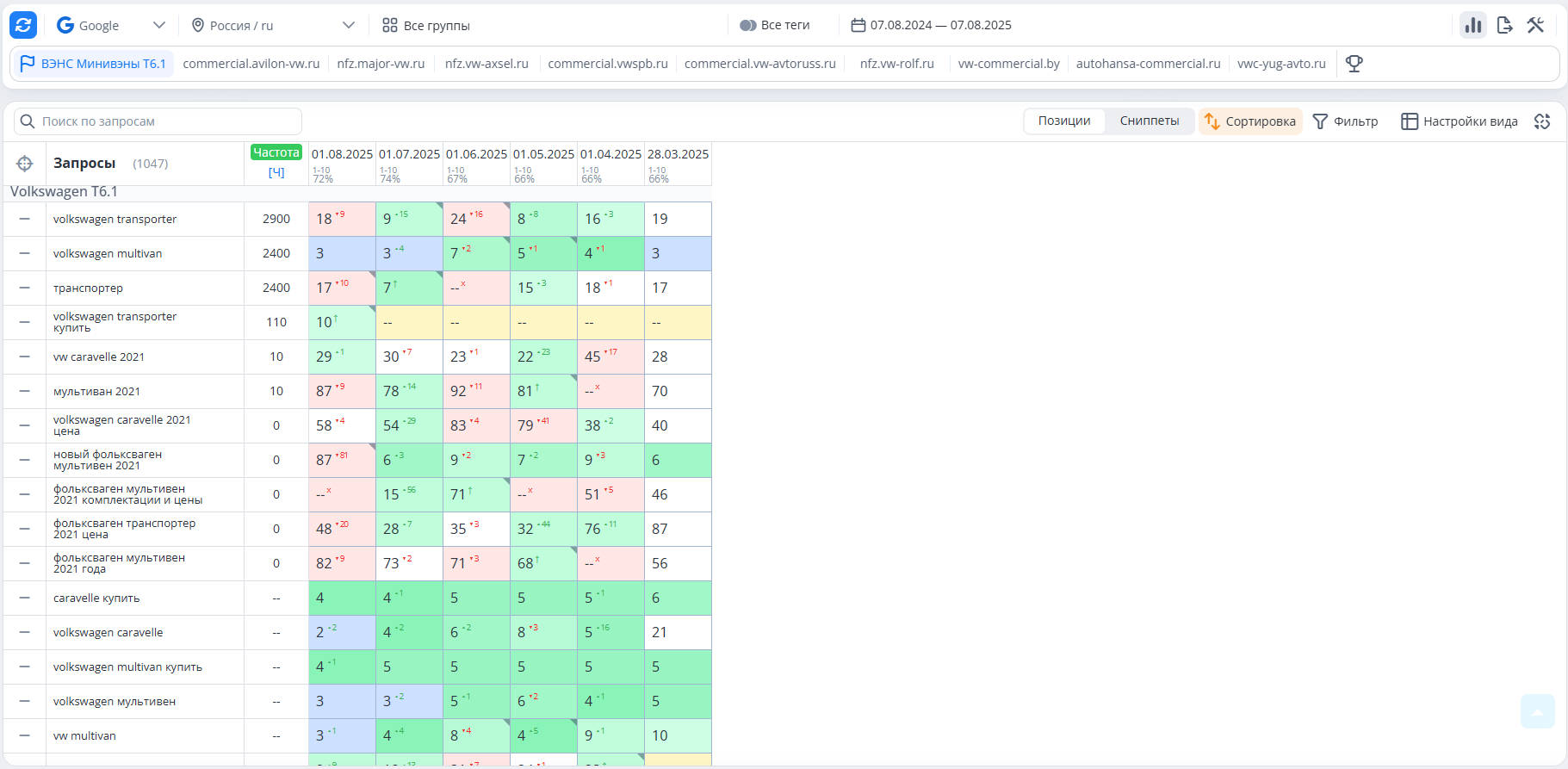Click the location pin icon beside Россия / ru
1568x769 pixels.
(198, 25)
